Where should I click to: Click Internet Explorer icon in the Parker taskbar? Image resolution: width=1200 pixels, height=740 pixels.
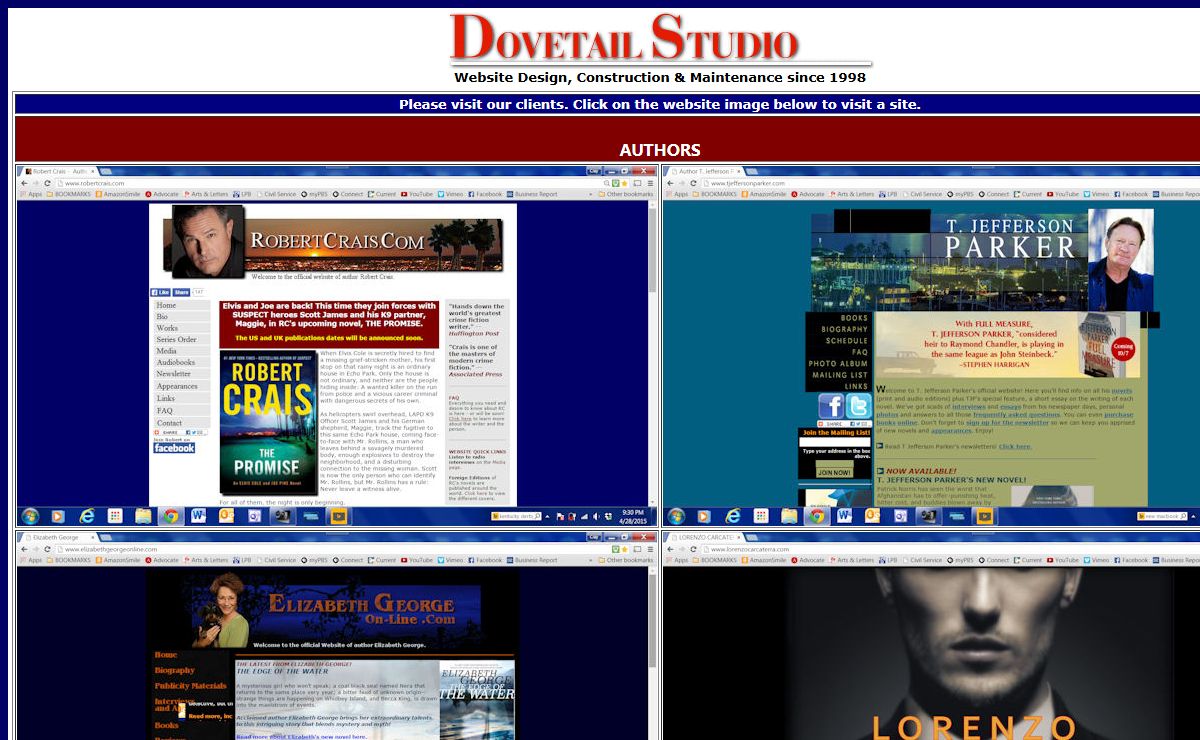[732, 516]
